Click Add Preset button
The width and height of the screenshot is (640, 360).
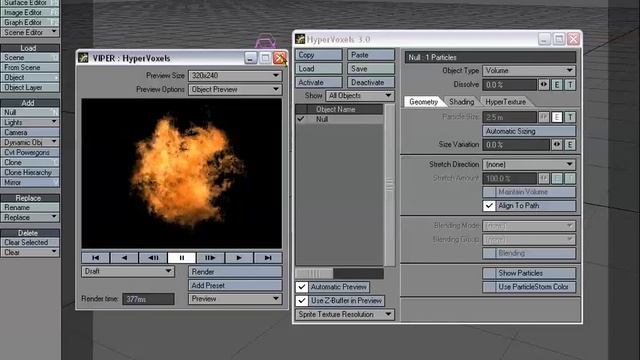point(235,285)
